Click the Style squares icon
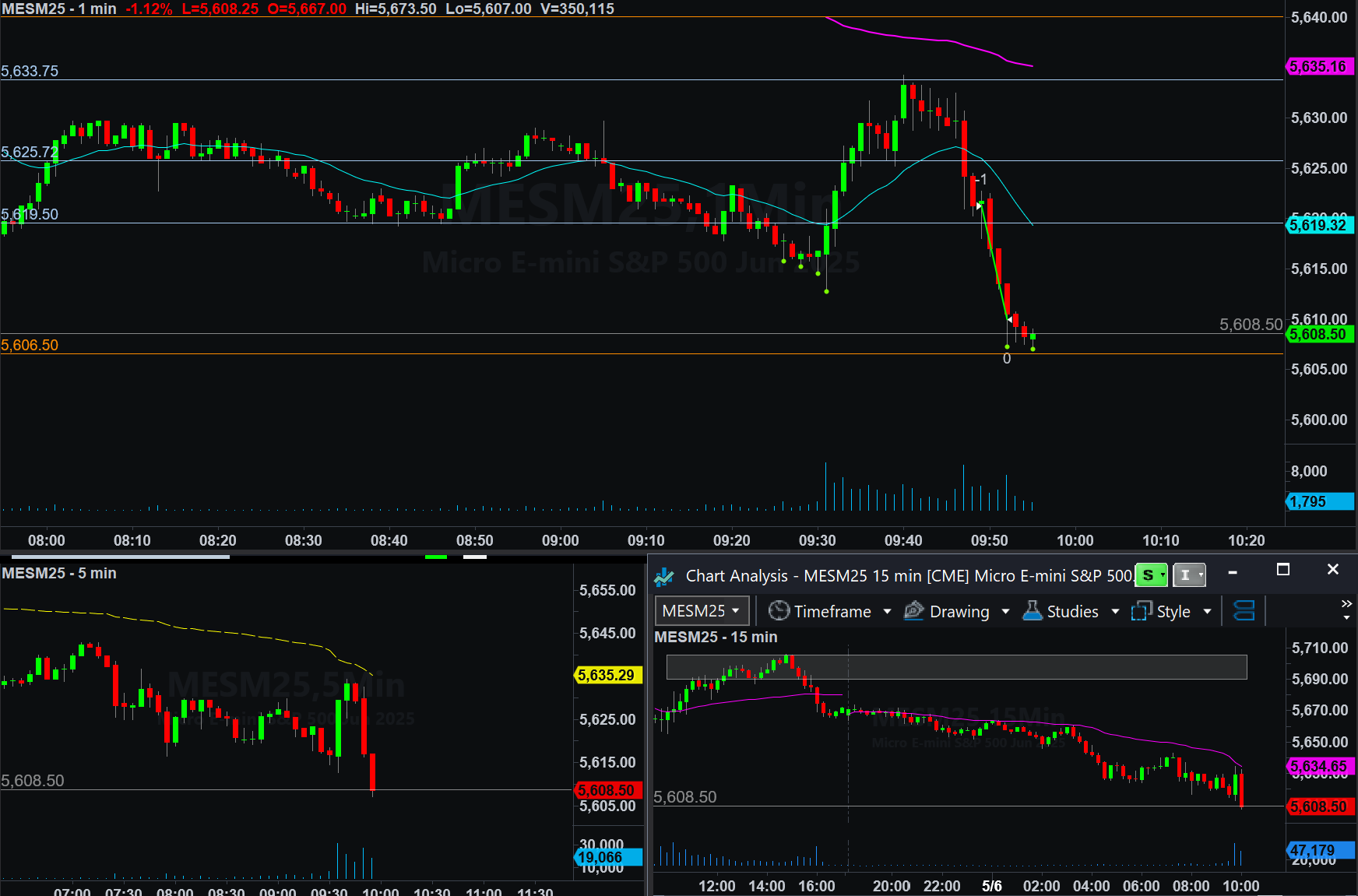Image resolution: width=1358 pixels, height=896 pixels. 1141,611
